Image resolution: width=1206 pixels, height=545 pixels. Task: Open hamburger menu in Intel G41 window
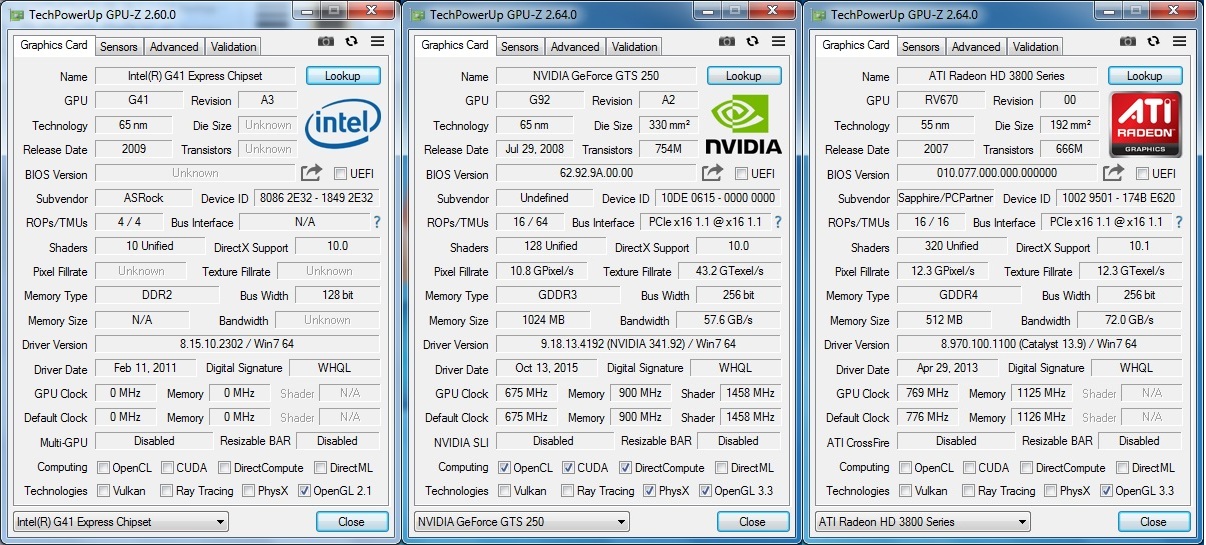click(377, 41)
